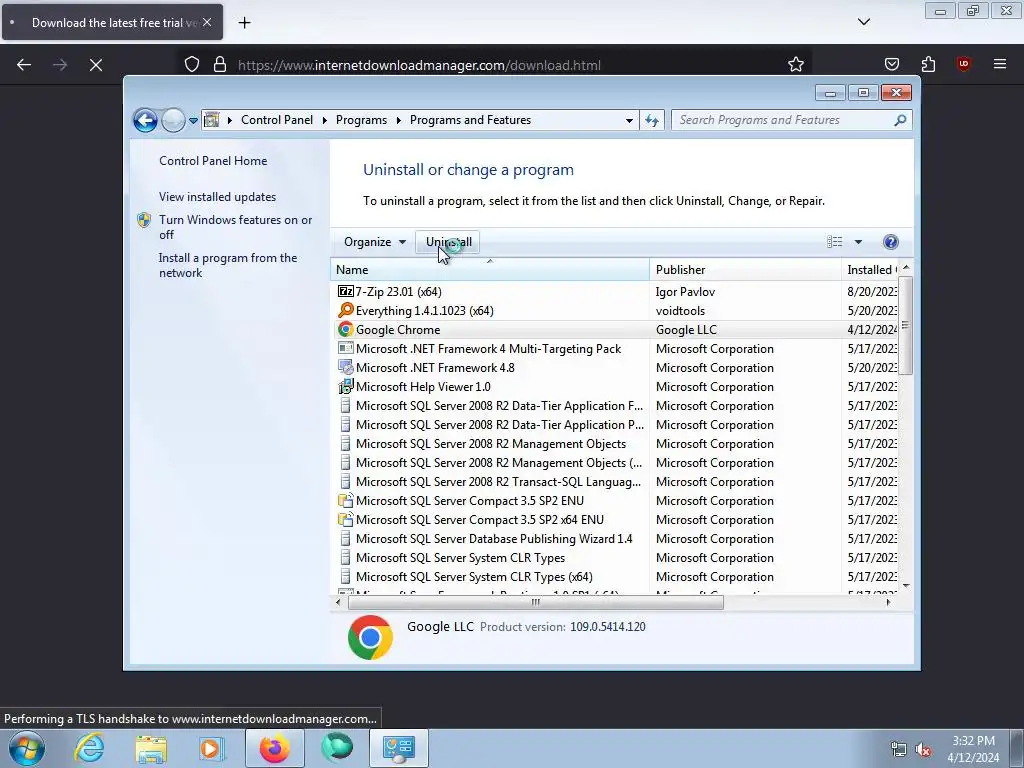The image size is (1024, 768).
Task: Click the Everything magnifier program icon
Action: coord(345,310)
